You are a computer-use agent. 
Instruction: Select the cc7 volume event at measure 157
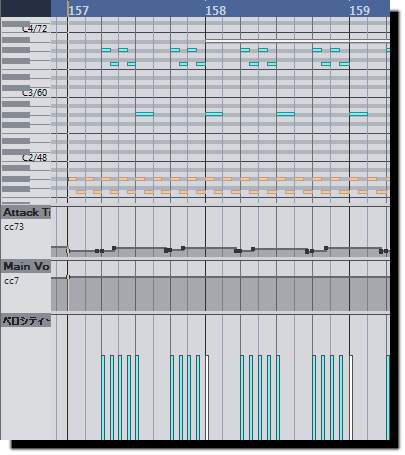coord(68,277)
